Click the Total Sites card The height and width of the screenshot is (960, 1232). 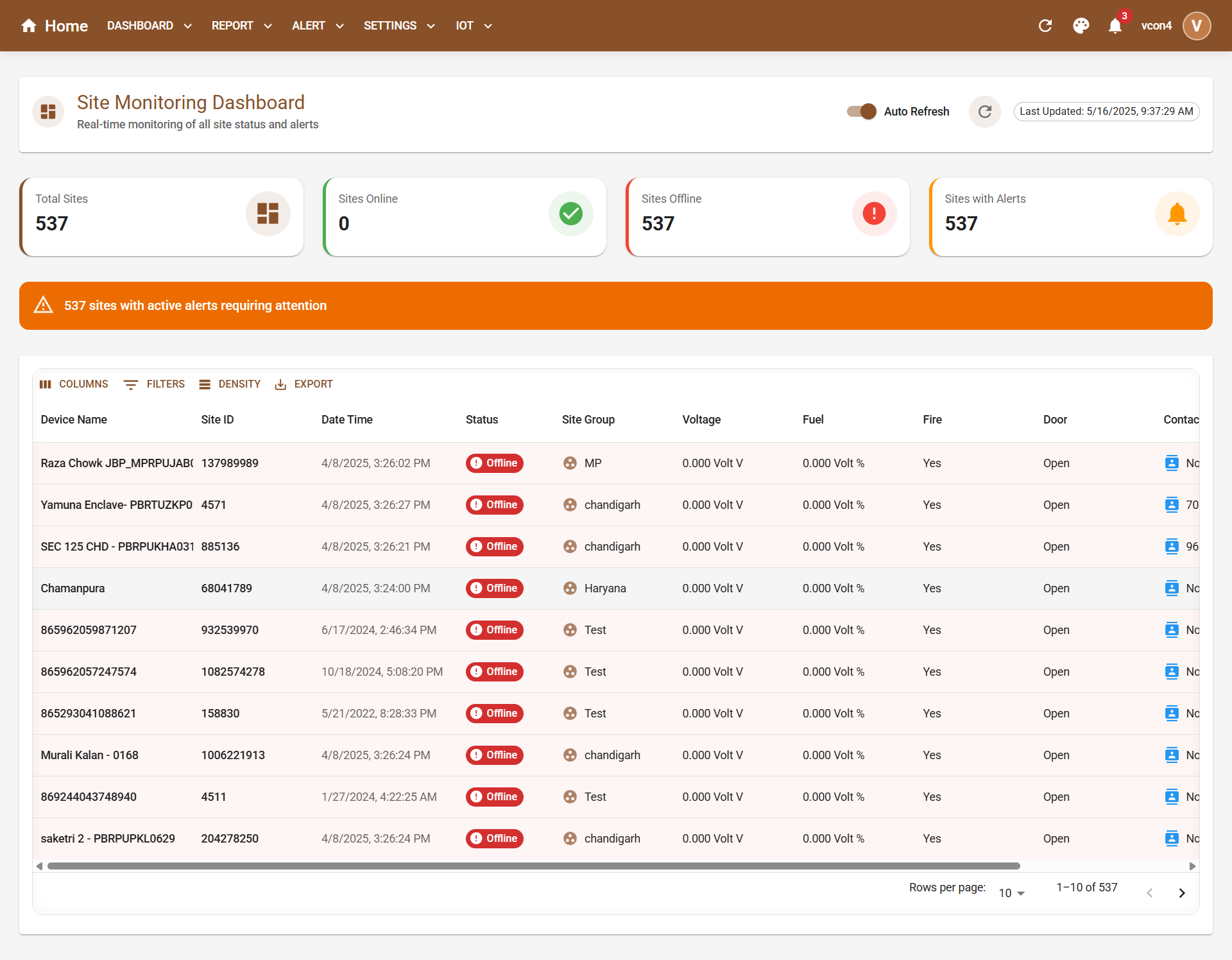162,217
